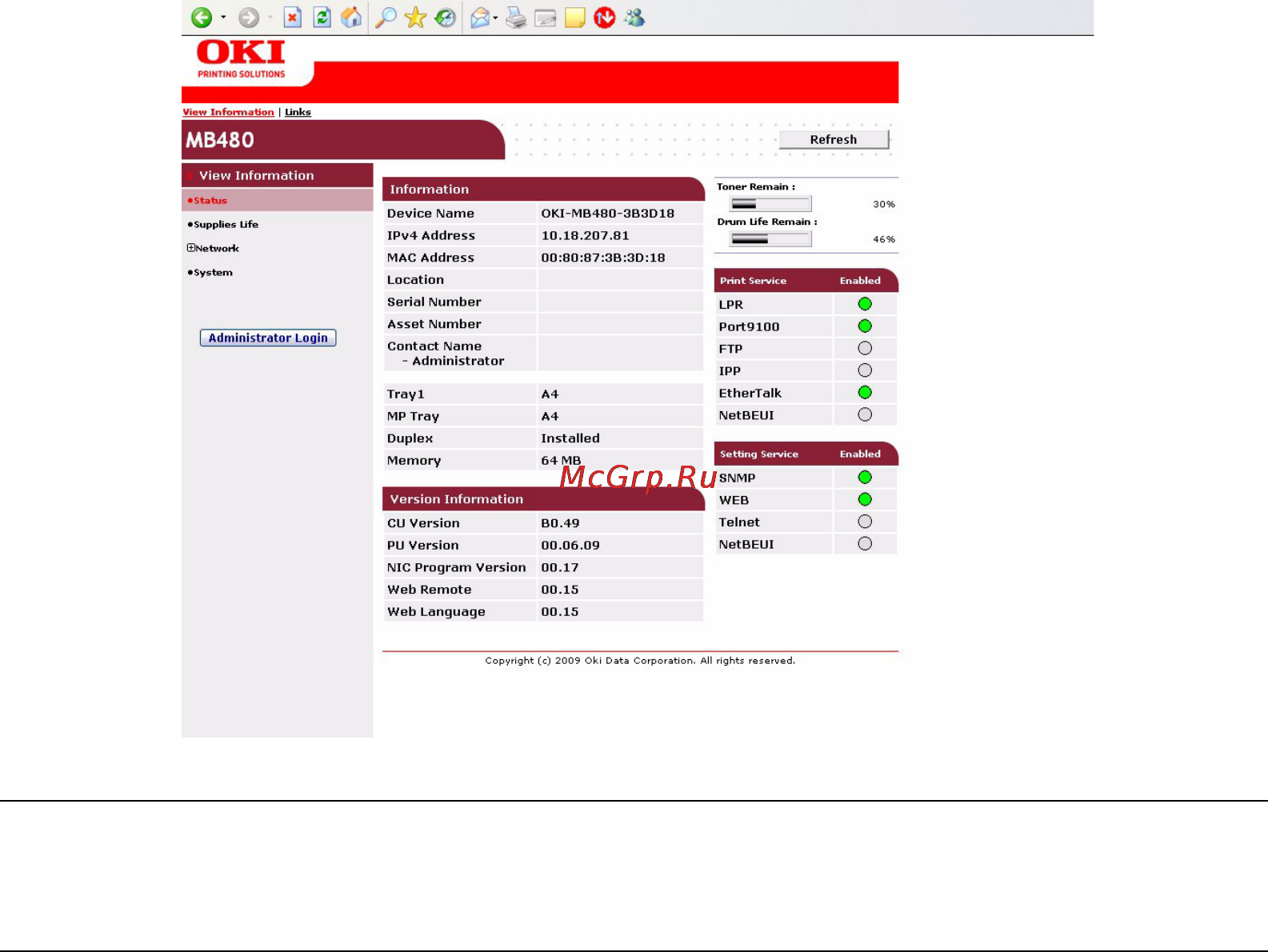
Task: Click the SNMP enabled indicator
Action: click(865, 478)
